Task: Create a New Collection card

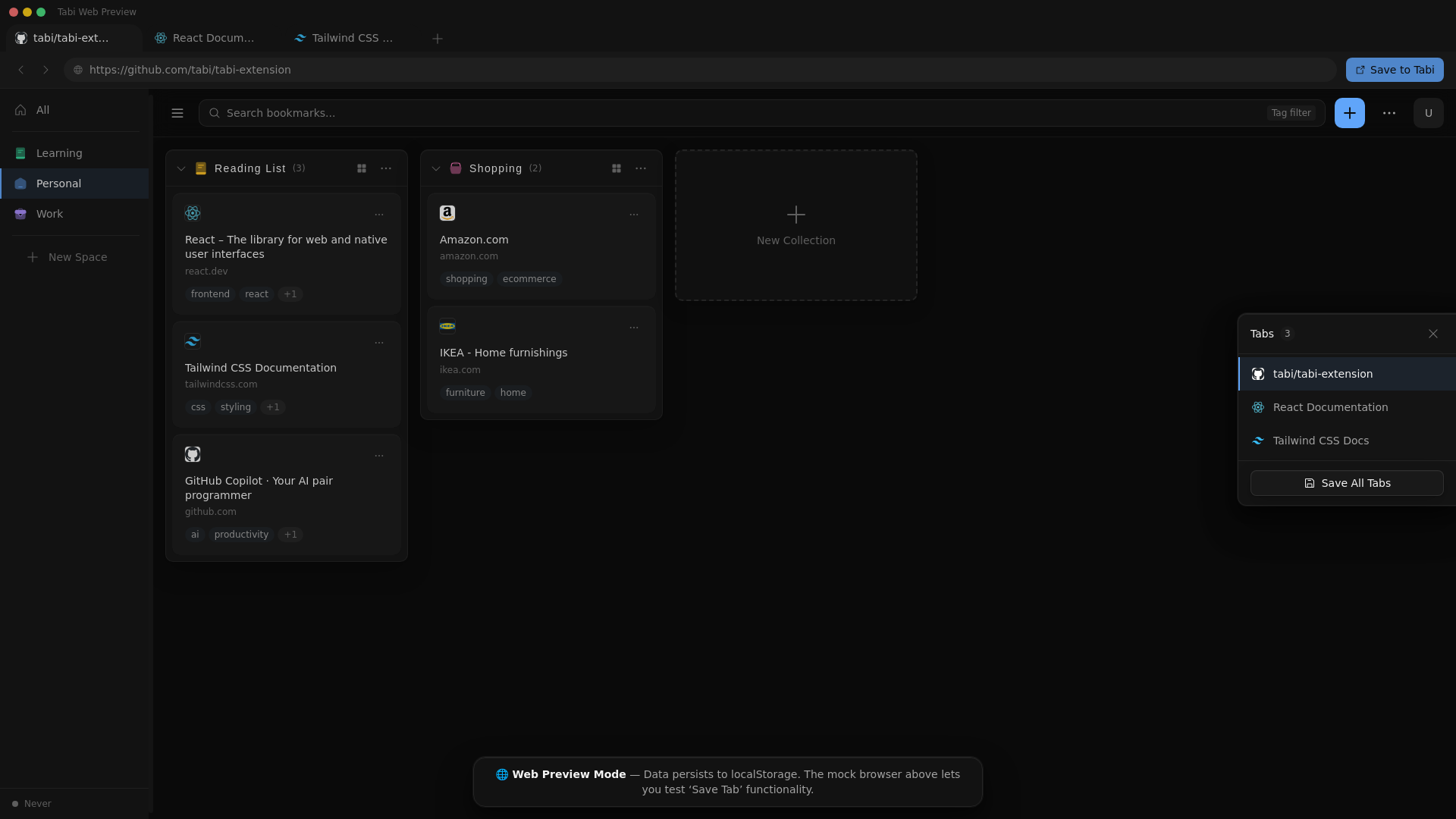Action: coord(796,225)
